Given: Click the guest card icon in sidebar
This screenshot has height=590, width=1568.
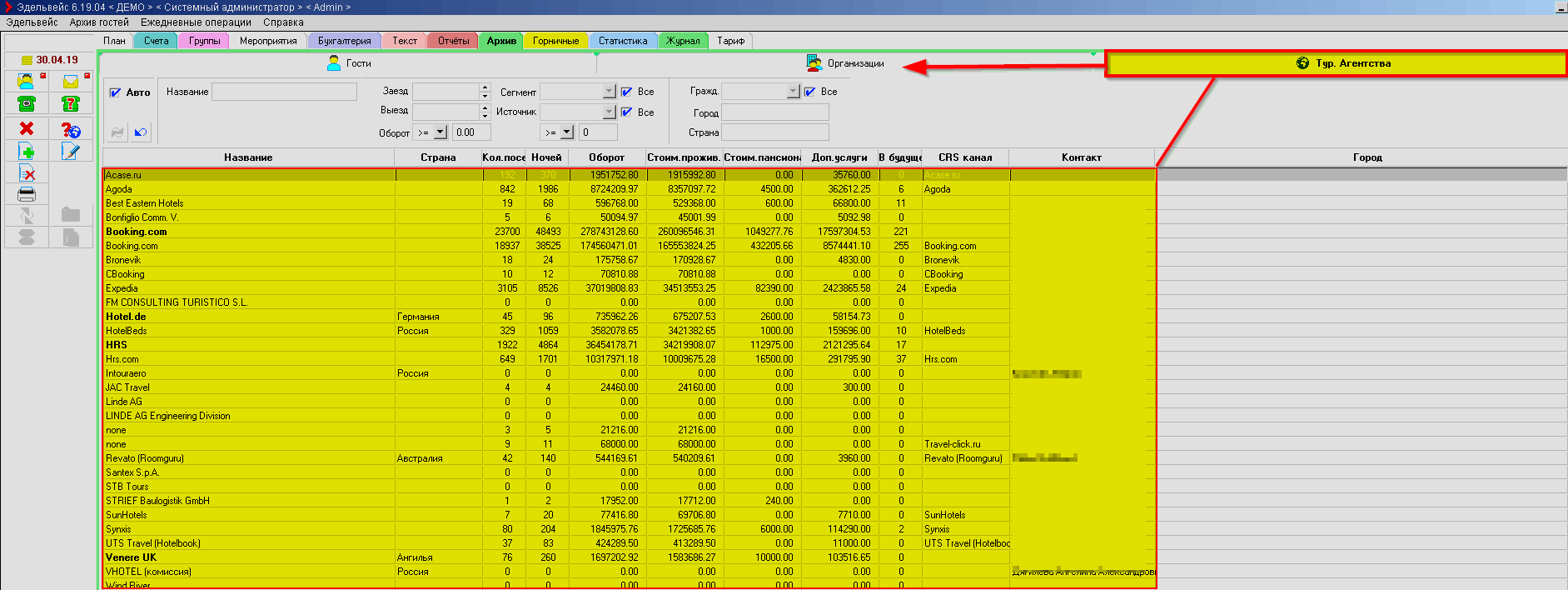Looking at the screenshot, I should pos(27,81).
